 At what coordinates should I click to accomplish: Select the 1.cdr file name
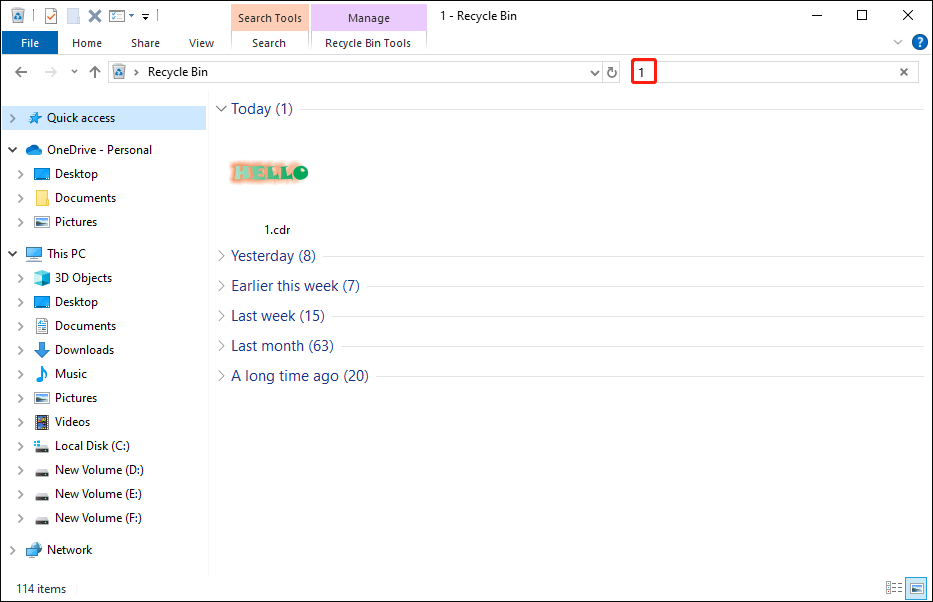coord(277,230)
